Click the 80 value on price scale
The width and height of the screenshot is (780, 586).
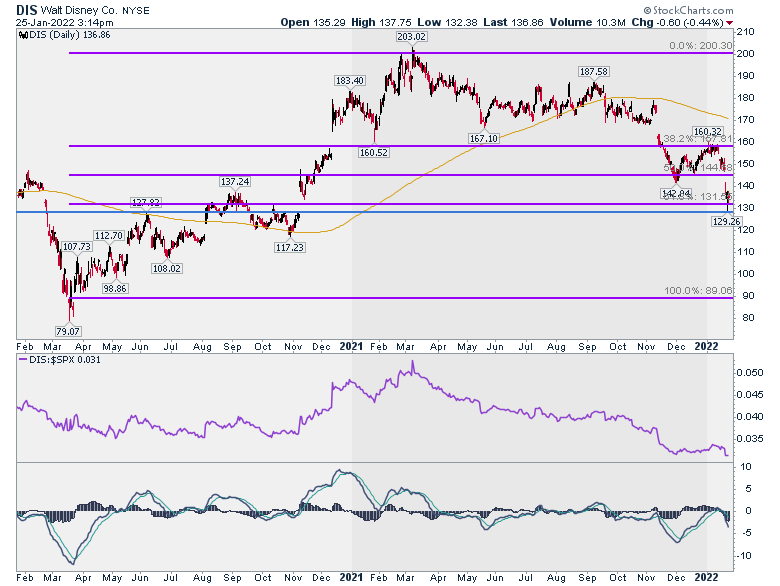748,318
